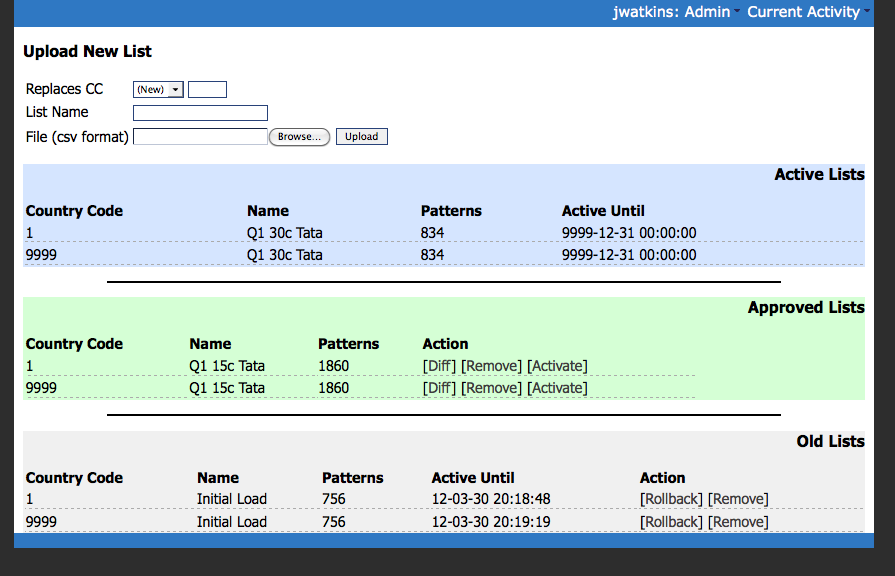
Task: Rollback Initial Load for country code 9999
Action: point(671,522)
